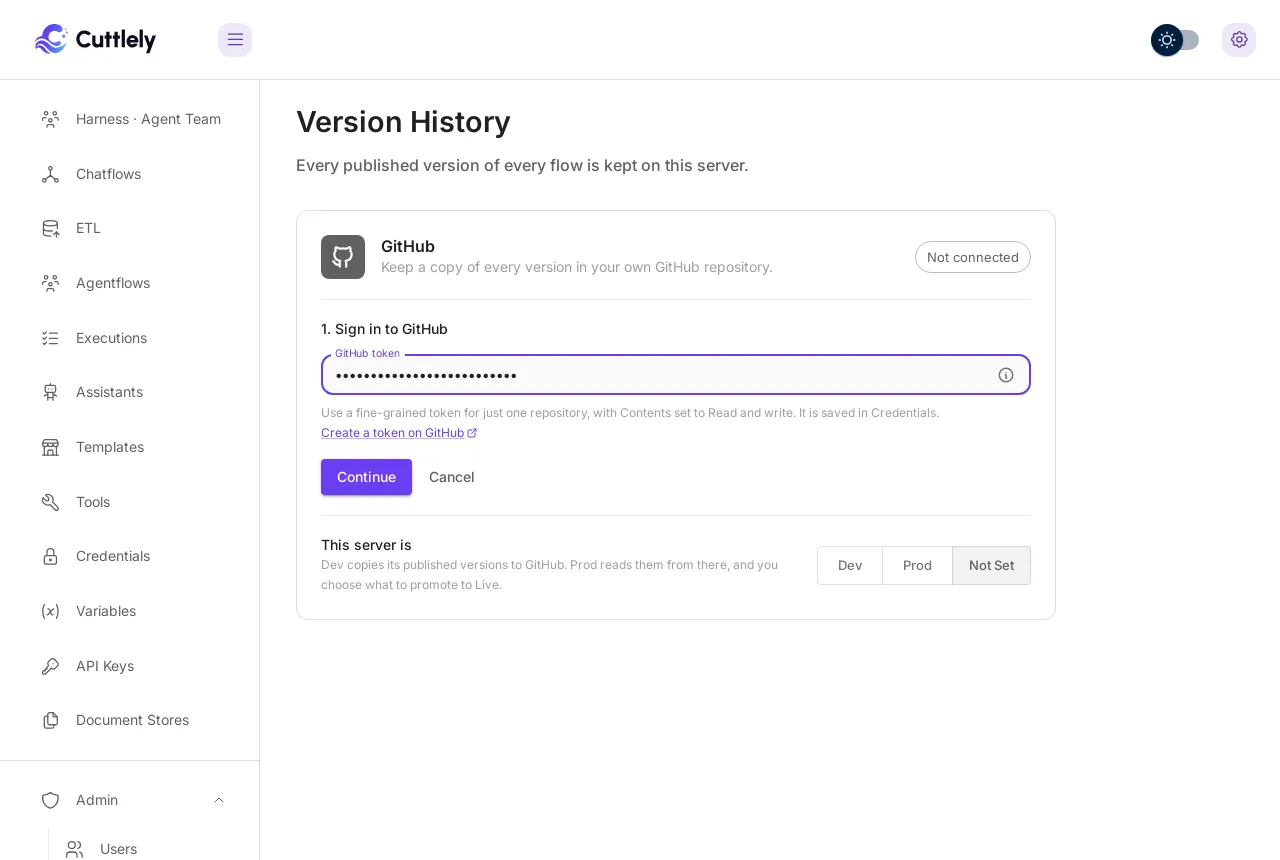This screenshot has width=1280, height=860.
Task: Switch the light/dark theme toggle
Action: [x=1175, y=40]
